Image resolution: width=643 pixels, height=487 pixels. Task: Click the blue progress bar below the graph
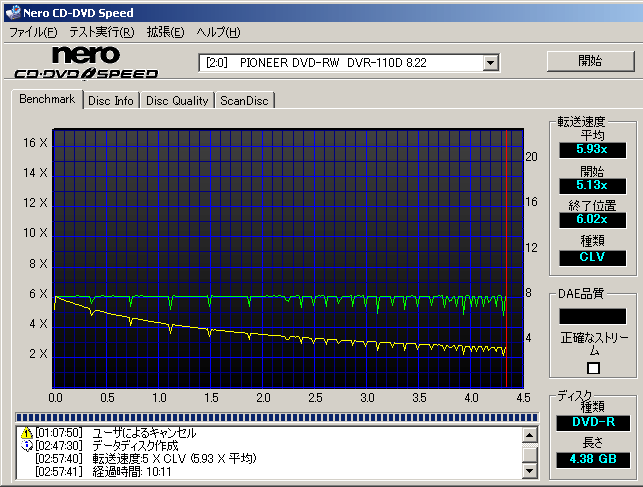[277, 417]
